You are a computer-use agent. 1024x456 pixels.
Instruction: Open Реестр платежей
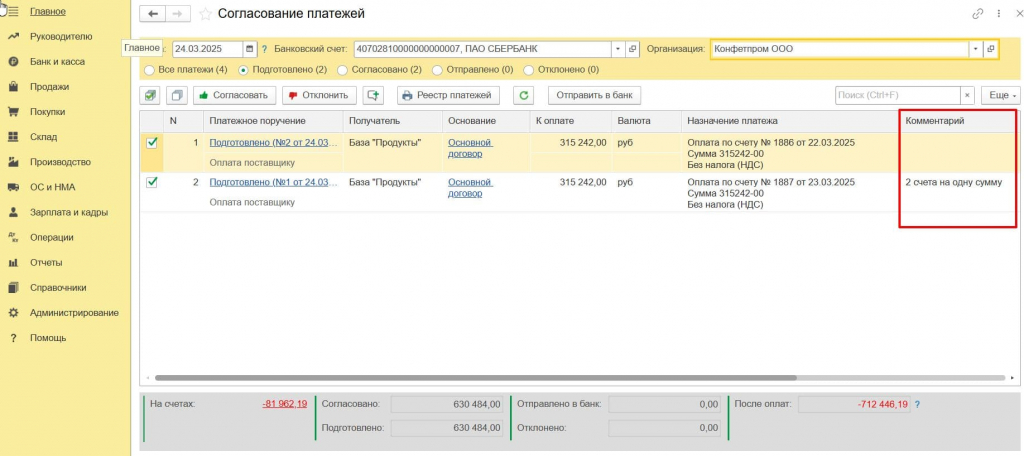[x=448, y=95]
